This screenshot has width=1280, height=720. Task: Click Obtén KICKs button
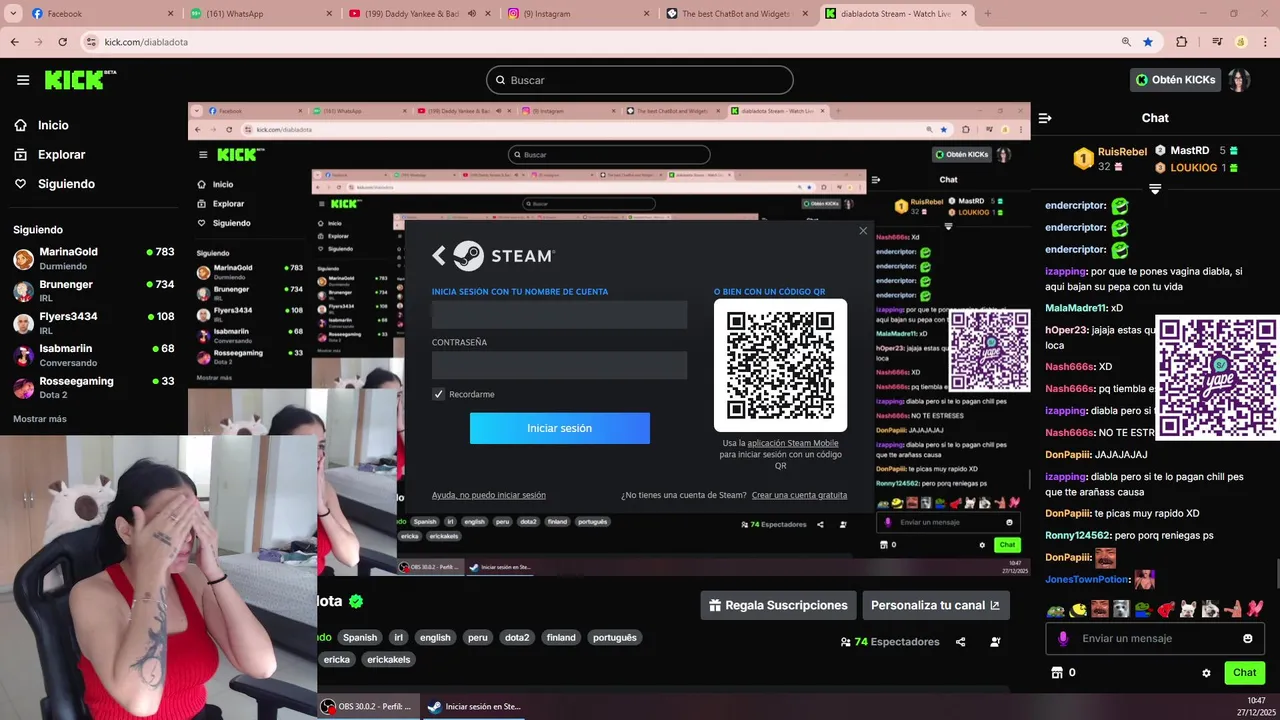point(1175,80)
